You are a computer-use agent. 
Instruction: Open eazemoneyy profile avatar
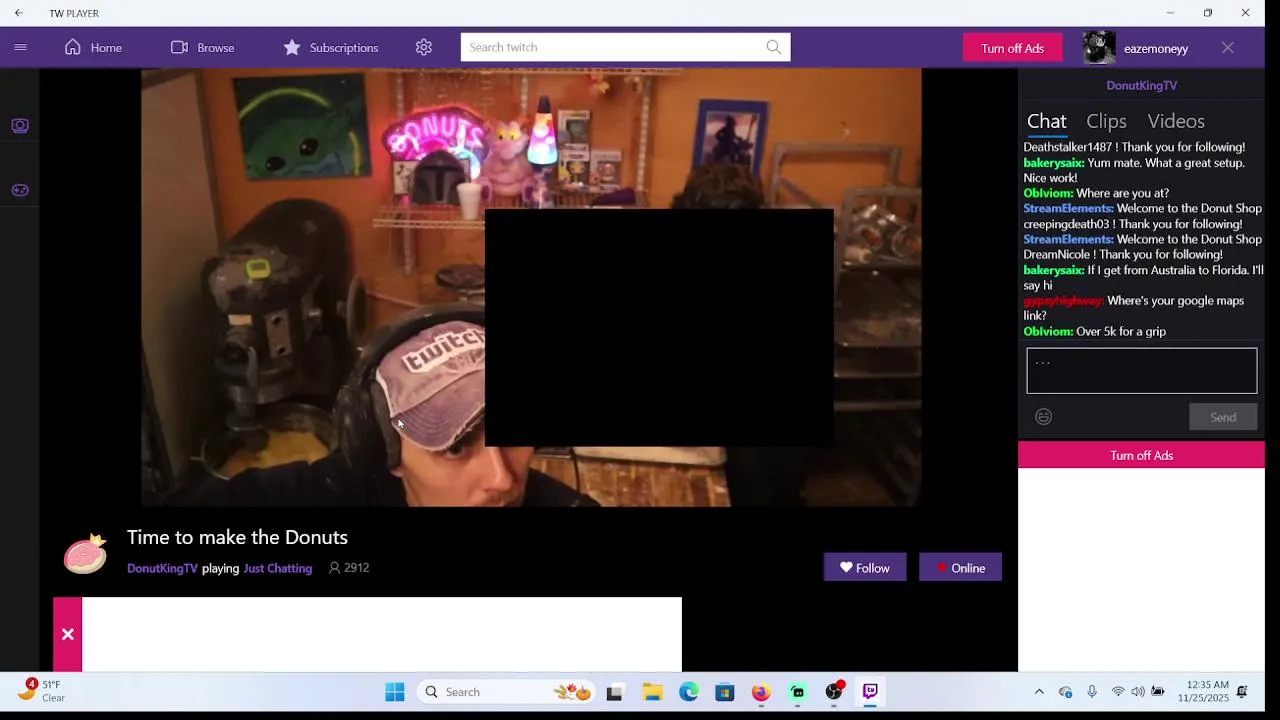point(1099,48)
